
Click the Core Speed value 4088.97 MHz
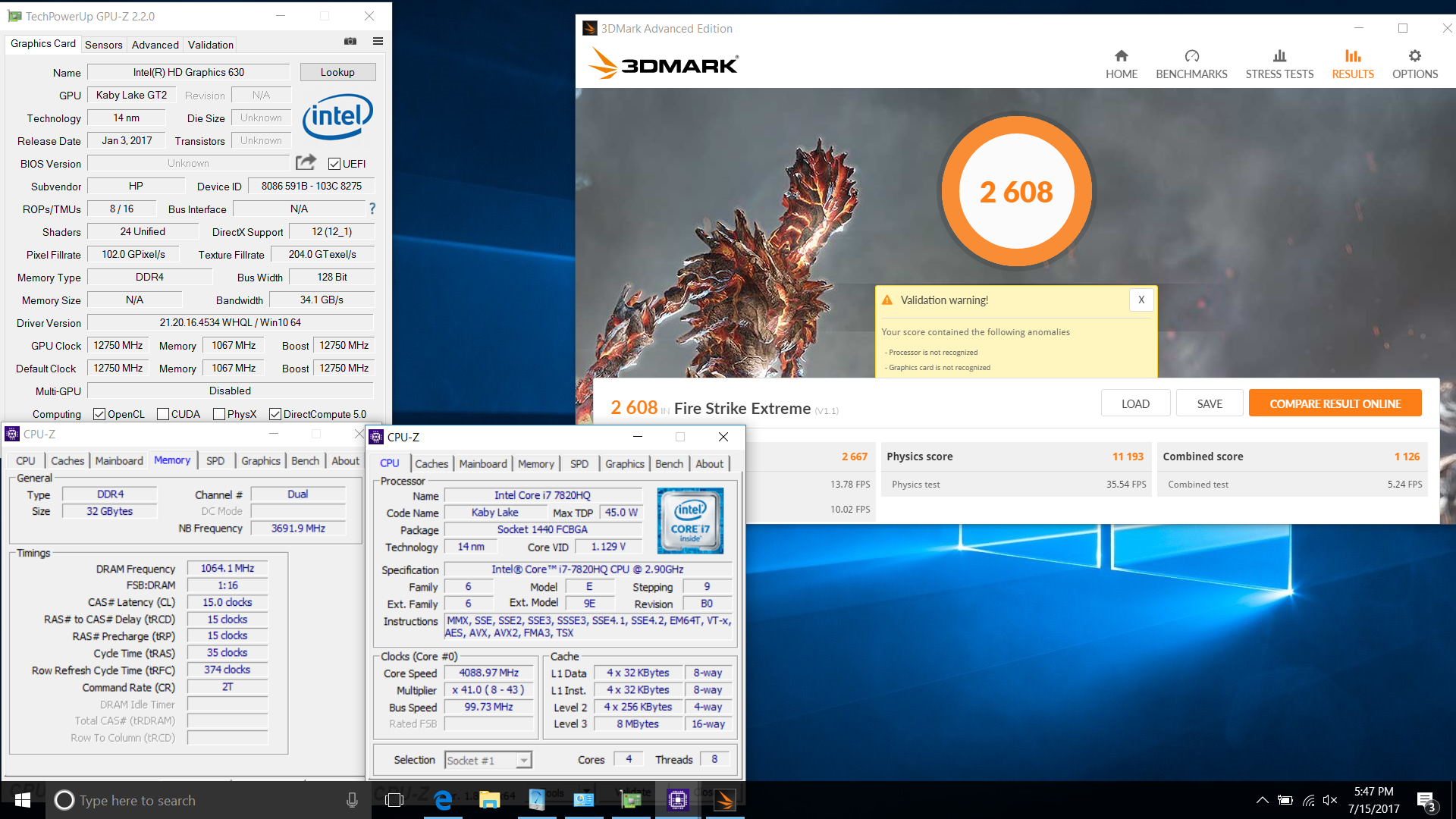(489, 673)
